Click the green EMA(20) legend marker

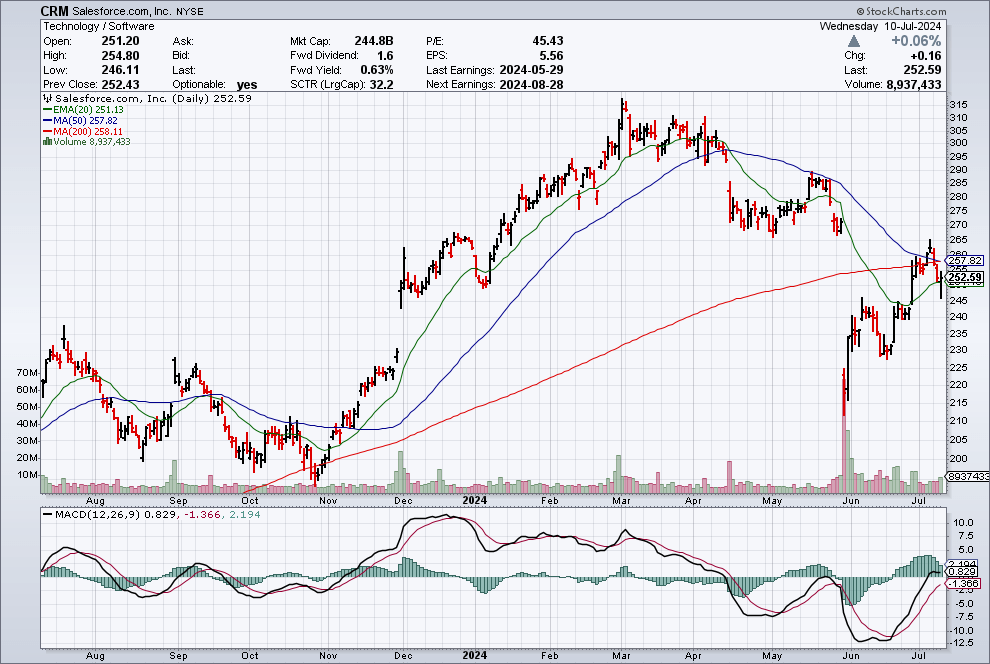47,111
